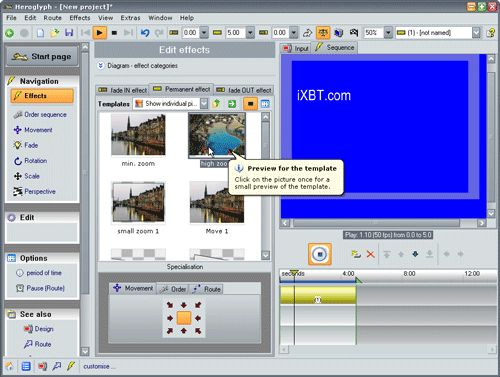Click the Undo arrow icon

pyautogui.click(x=145, y=33)
